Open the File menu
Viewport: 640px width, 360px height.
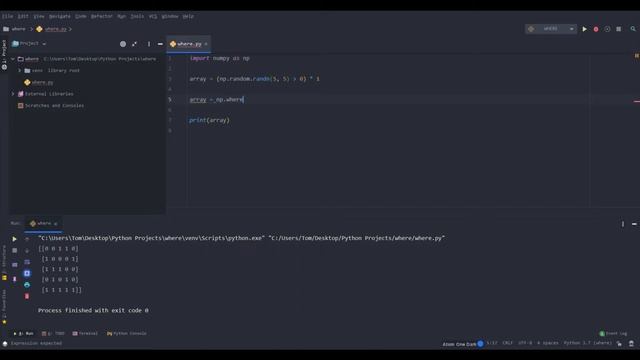(x=7, y=16)
